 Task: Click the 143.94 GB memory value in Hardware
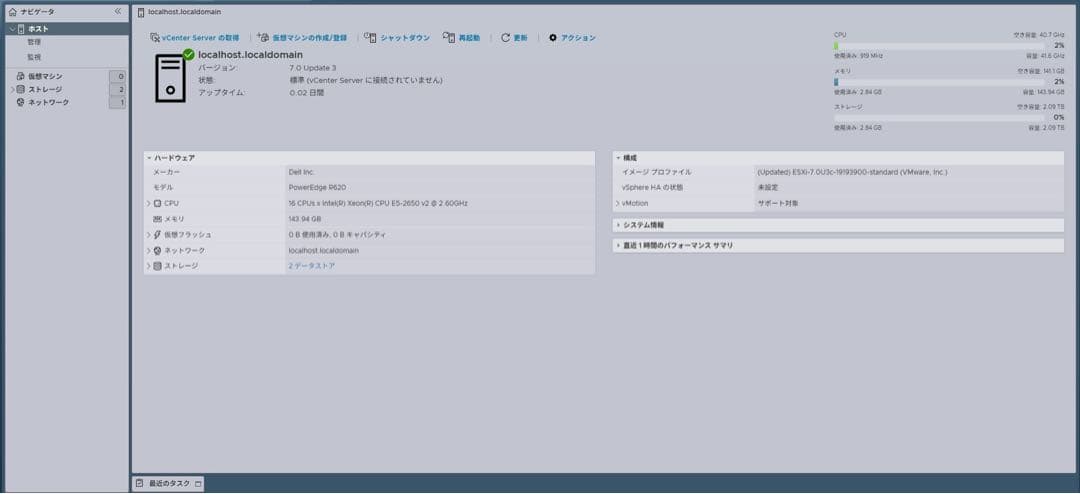(x=305, y=219)
